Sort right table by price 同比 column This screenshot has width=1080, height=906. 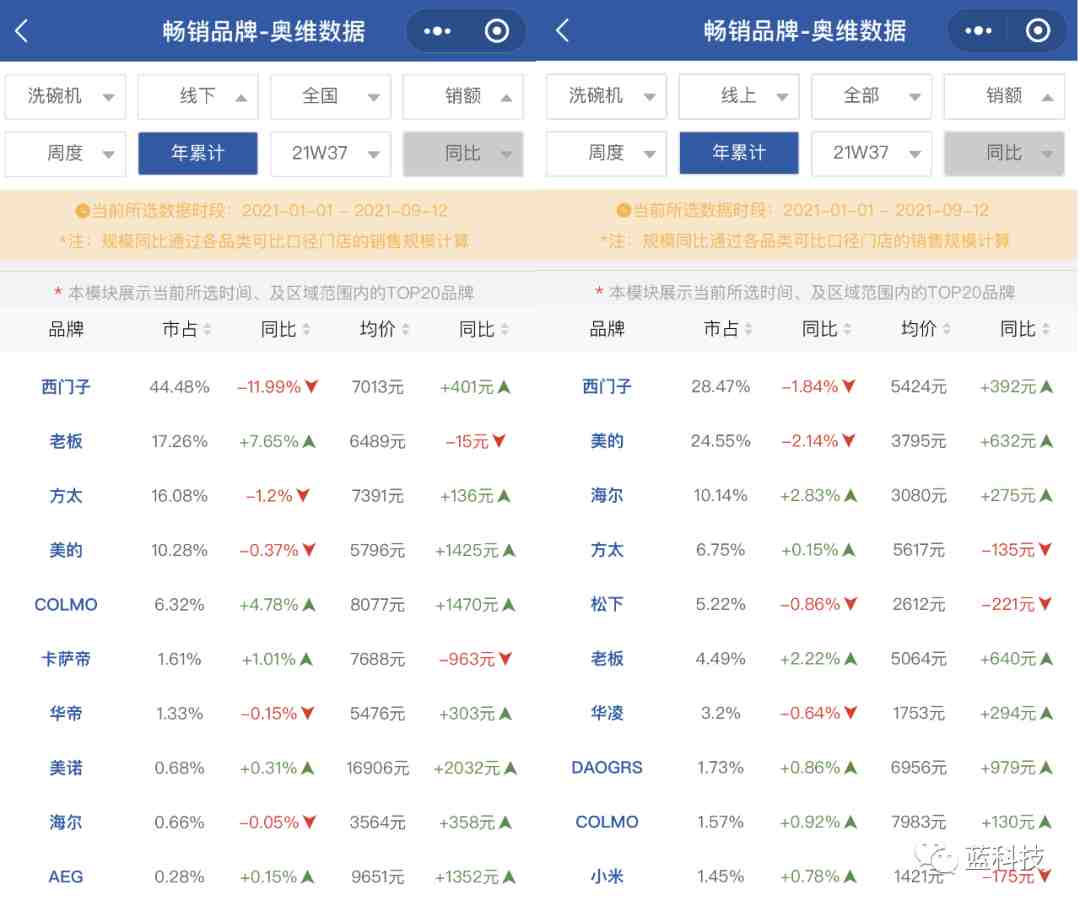click(1025, 329)
